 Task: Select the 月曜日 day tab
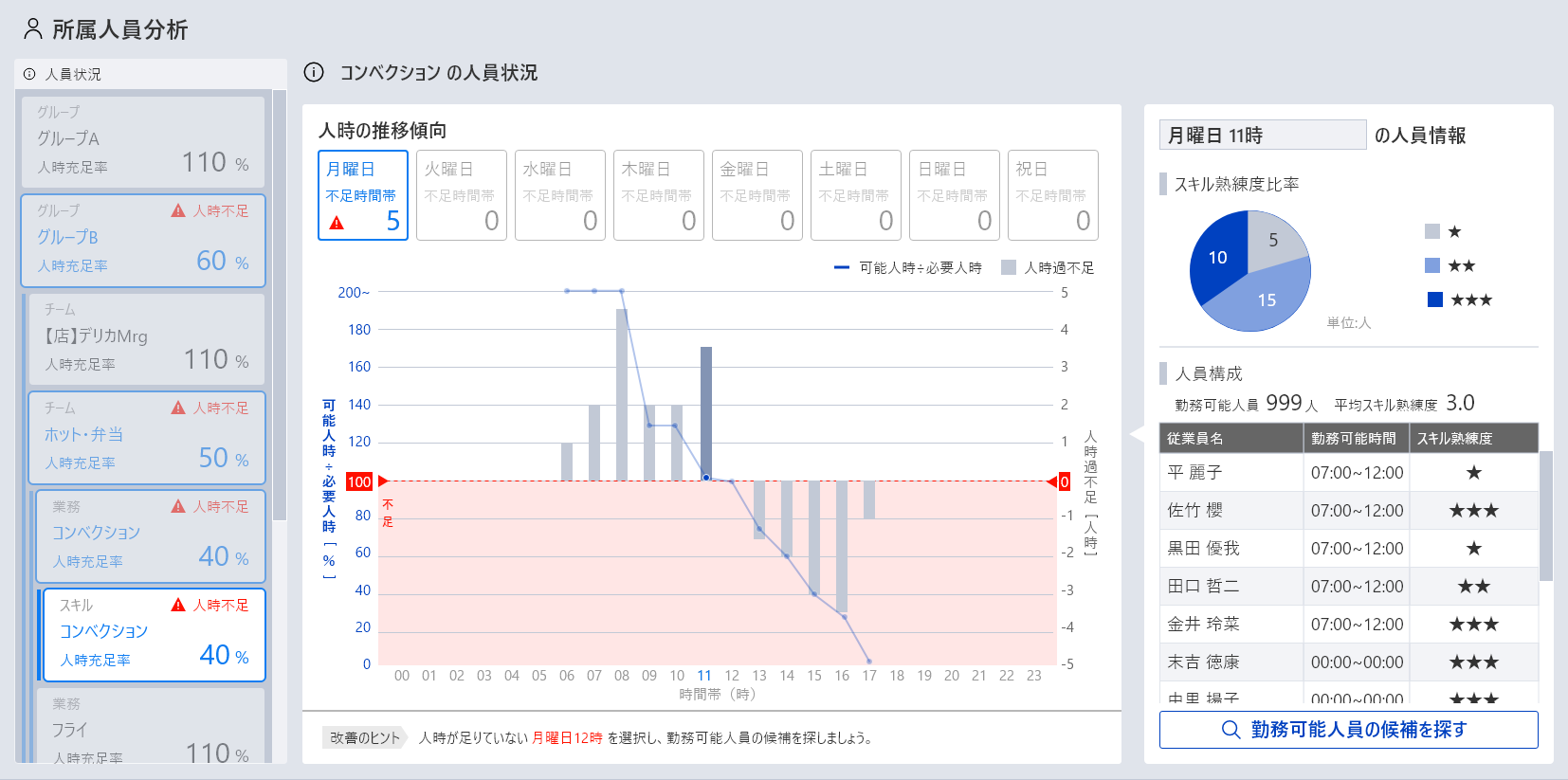[x=363, y=195]
